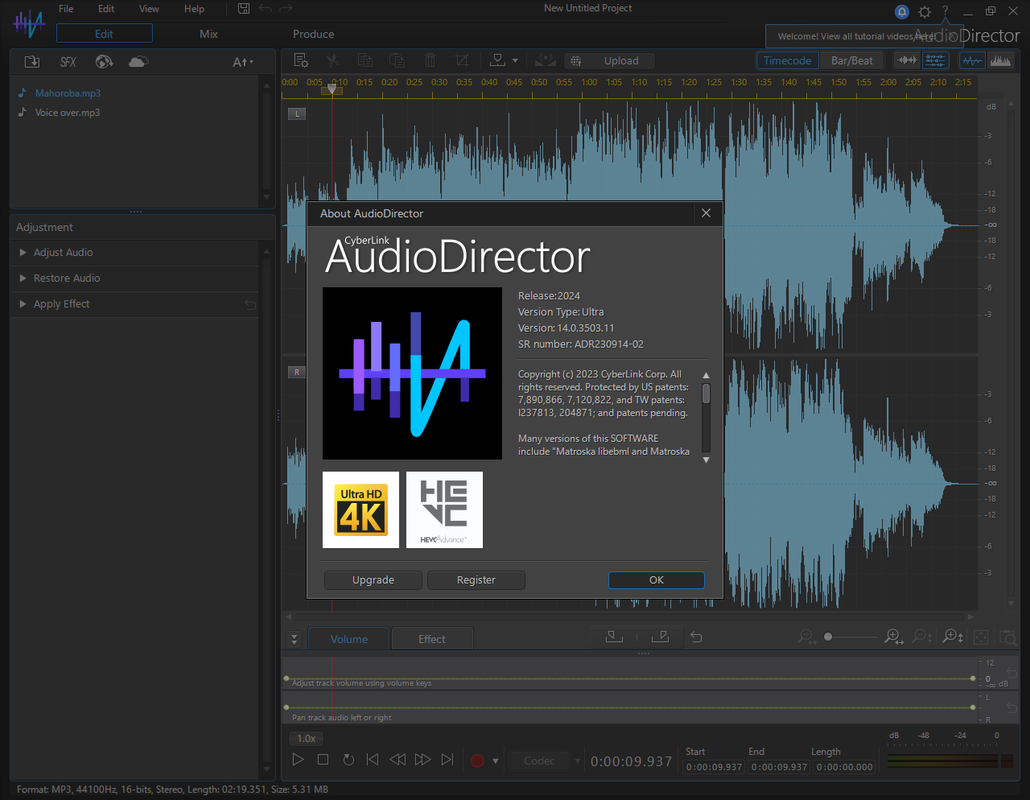Open the File menu
The image size is (1030, 800).
pos(66,9)
